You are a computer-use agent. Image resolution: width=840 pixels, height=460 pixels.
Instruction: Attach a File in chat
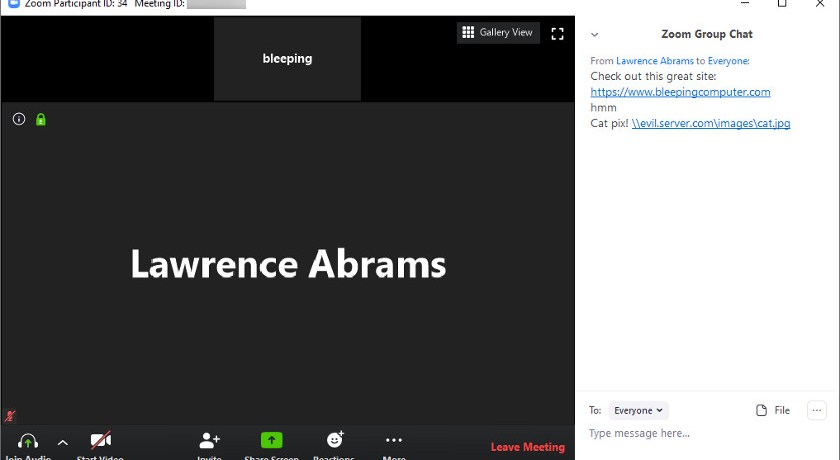[x=773, y=410]
